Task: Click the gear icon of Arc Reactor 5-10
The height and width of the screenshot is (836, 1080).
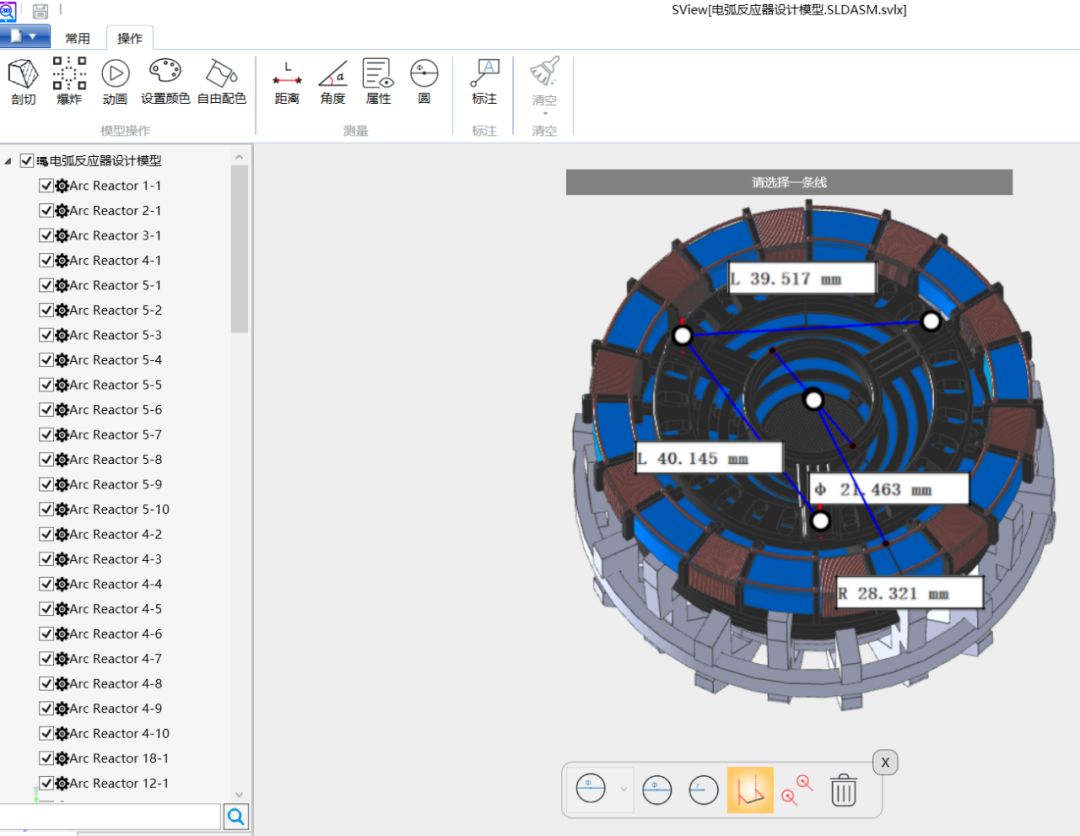Action: (62, 510)
